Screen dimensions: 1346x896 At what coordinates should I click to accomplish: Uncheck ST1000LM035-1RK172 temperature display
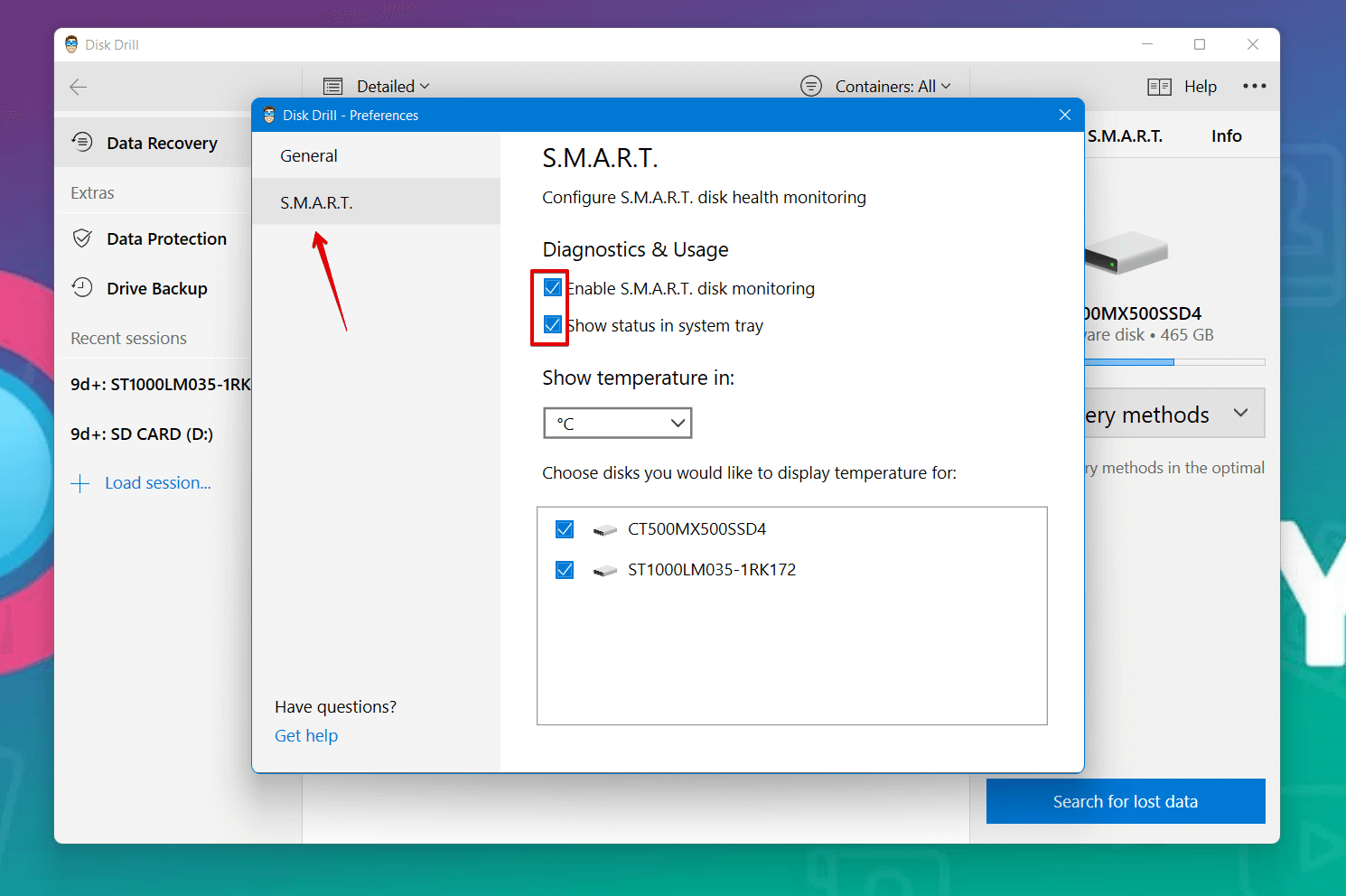[x=565, y=569]
